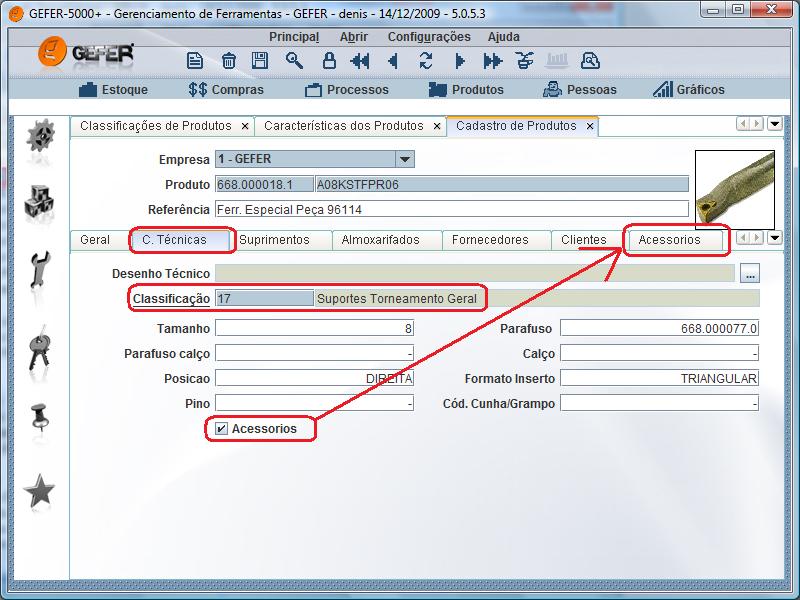Close the Características dos Produtos tab

[437, 127]
